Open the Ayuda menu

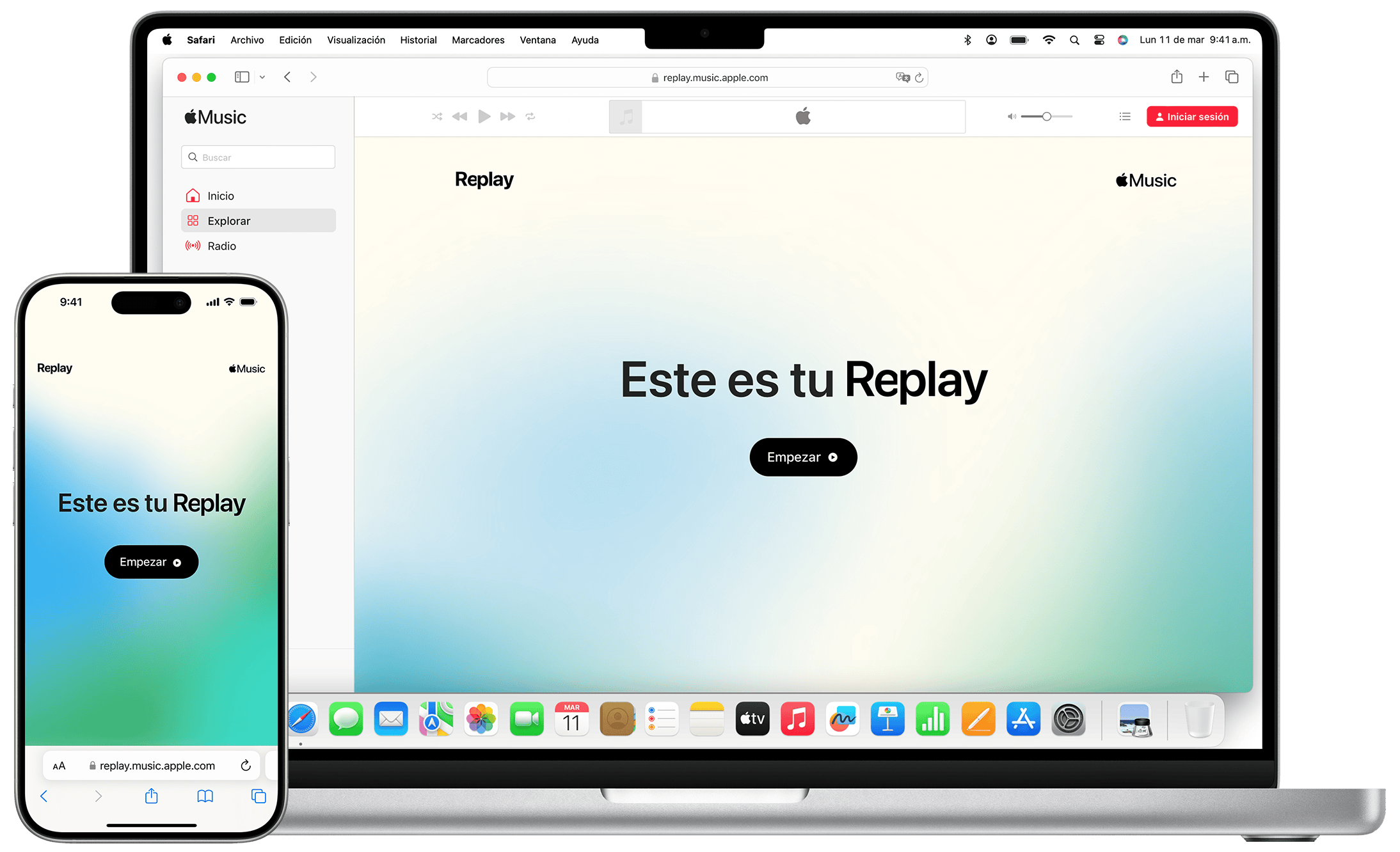585,40
